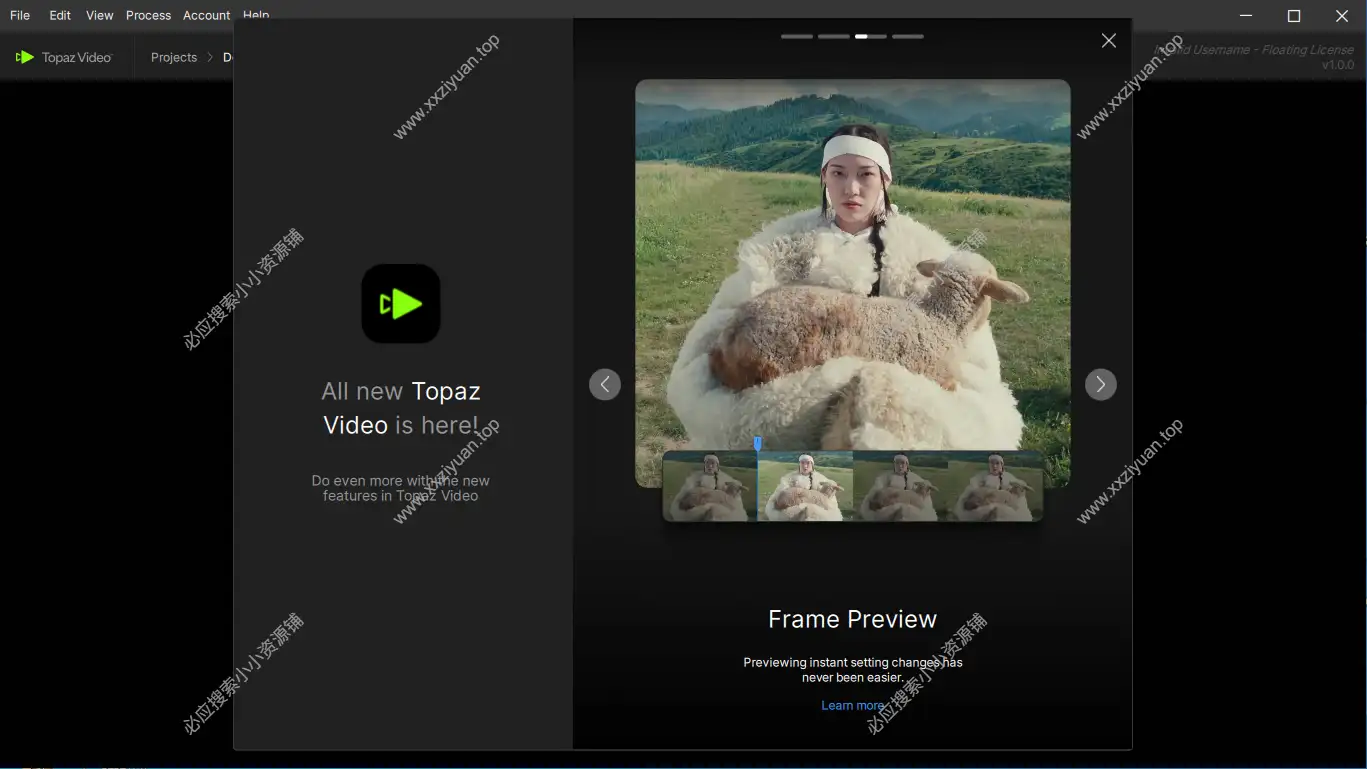Open the View menu
1367x769 pixels.
click(x=99, y=15)
